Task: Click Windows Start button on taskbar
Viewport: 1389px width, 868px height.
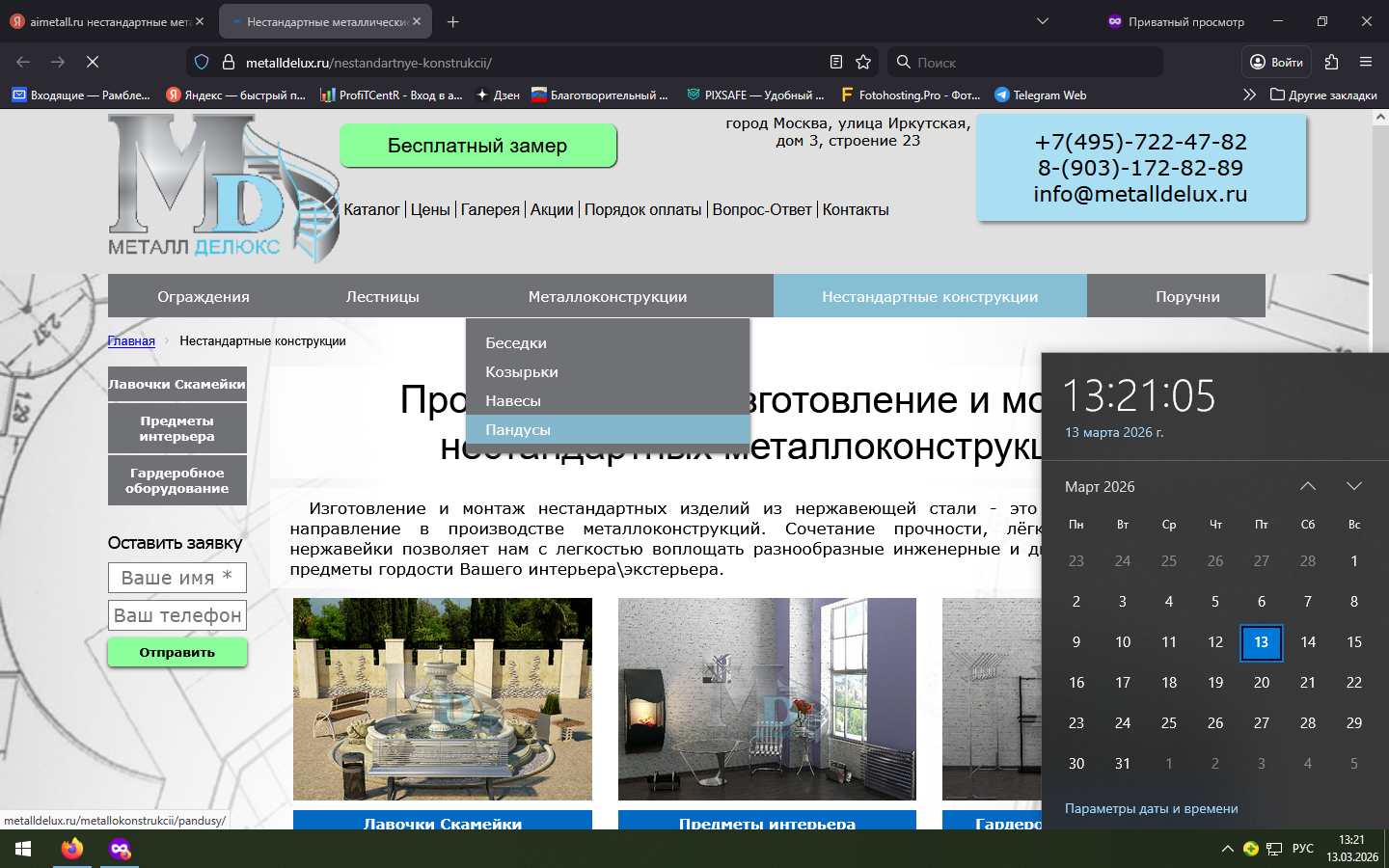Action: click(23, 849)
